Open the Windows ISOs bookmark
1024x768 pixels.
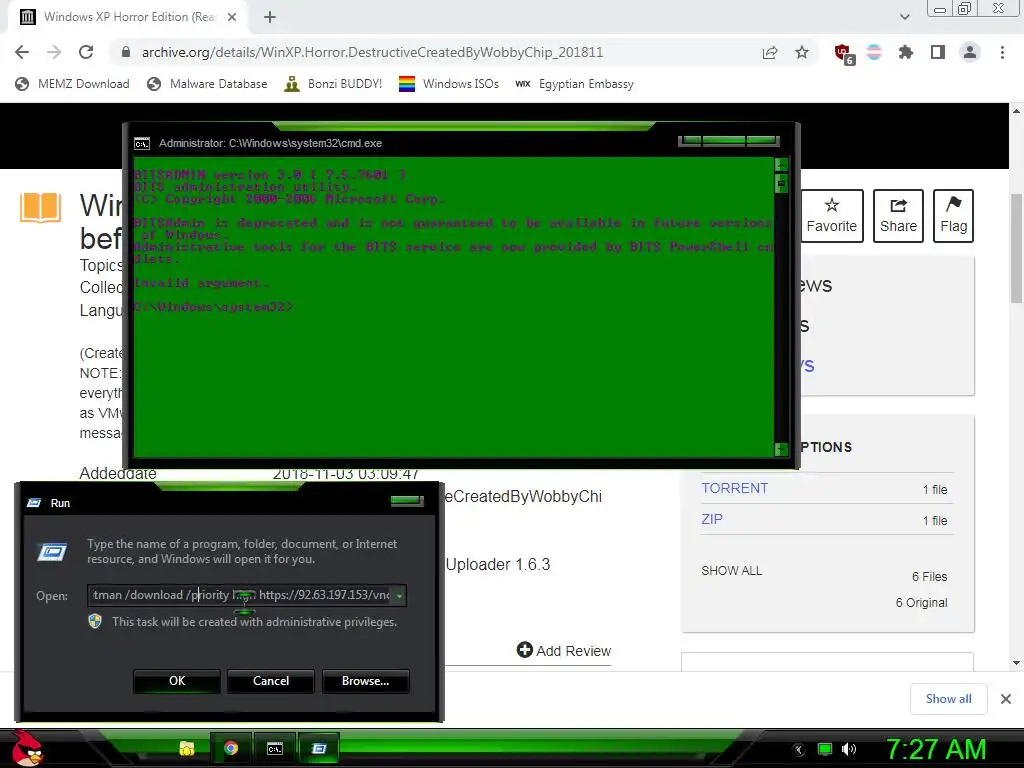(449, 84)
